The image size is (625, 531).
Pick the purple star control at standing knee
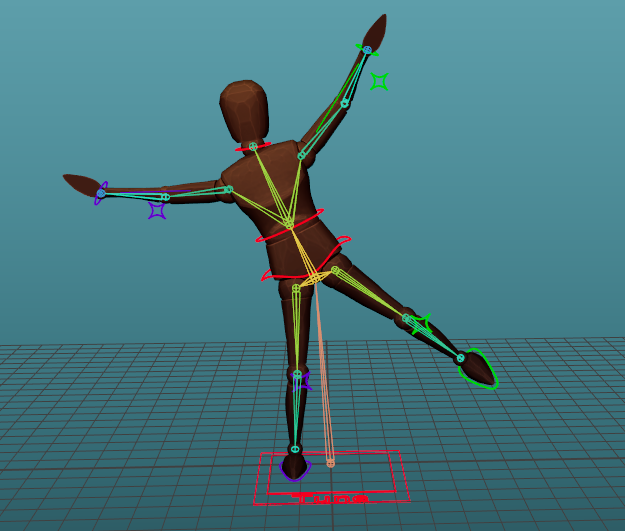[x=304, y=381]
